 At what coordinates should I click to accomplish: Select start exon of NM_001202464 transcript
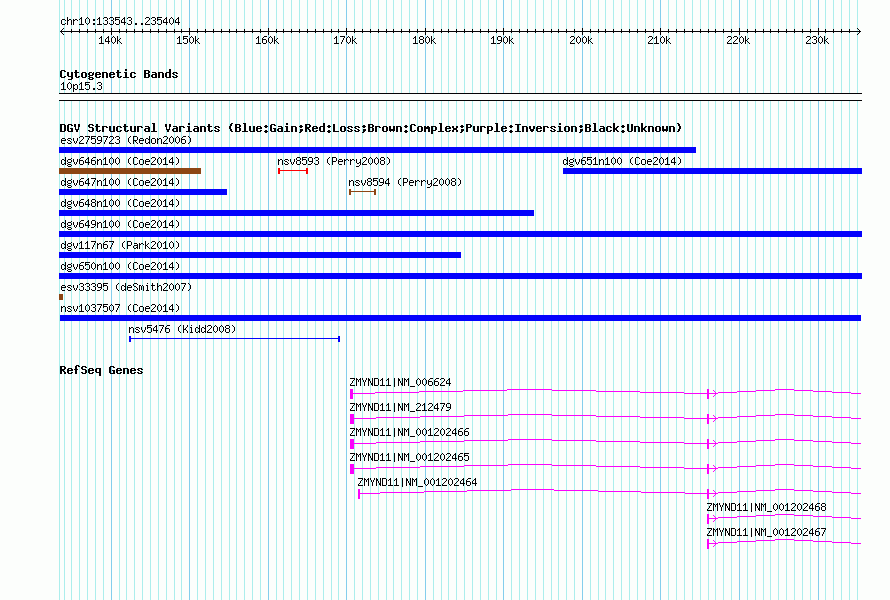(359, 494)
